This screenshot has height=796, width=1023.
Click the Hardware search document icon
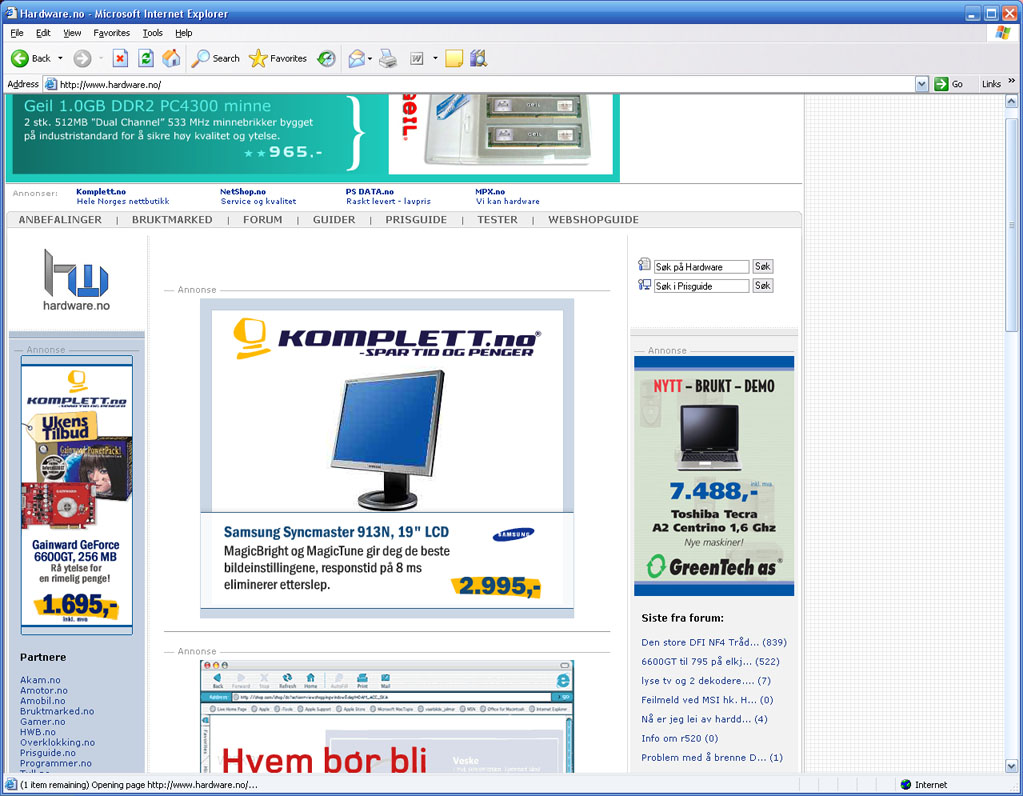644,264
